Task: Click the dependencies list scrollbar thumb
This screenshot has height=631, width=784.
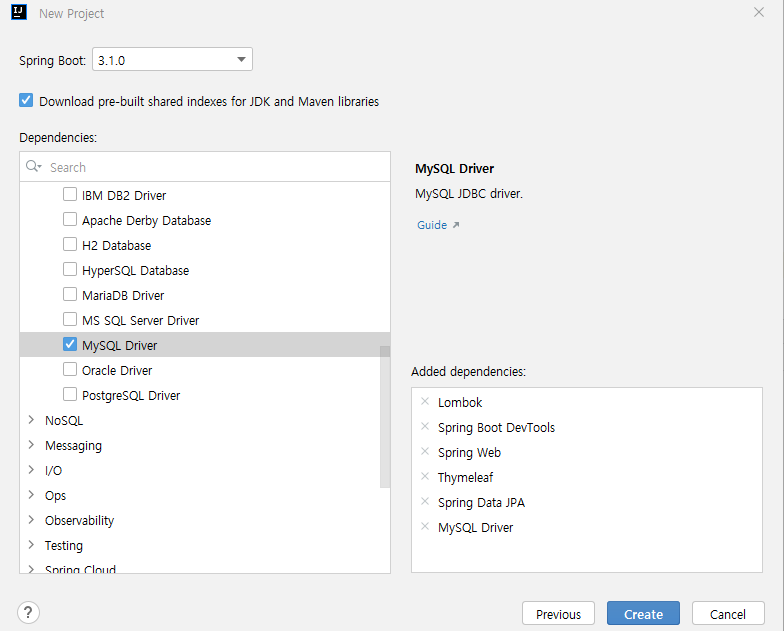Action: pyautogui.click(x=384, y=416)
